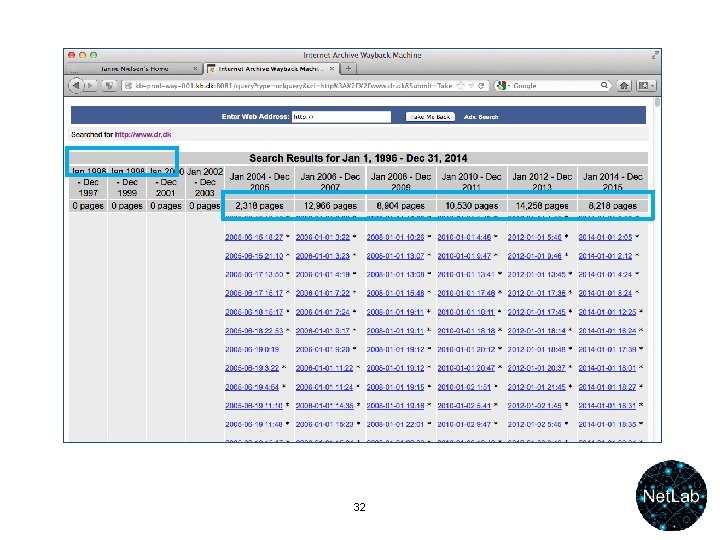The width and height of the screenshot is (720, 540).
Task: Go back with the browser back arrow
Action: (76, 85)
